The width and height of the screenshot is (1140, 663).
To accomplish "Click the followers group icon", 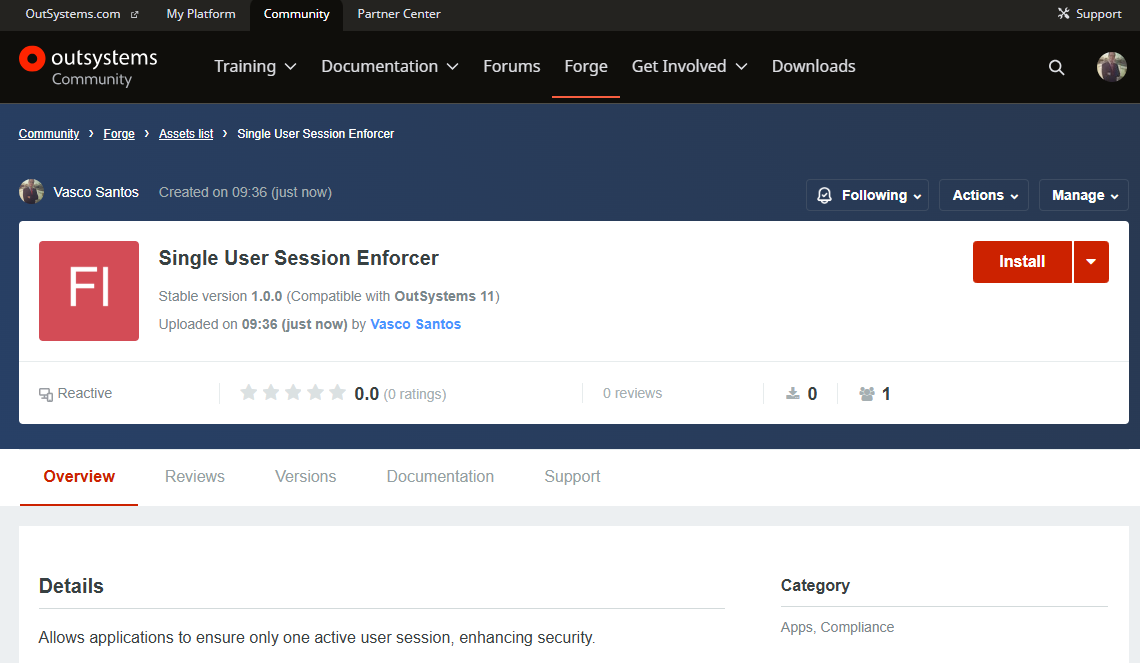I will coord(867,393).
